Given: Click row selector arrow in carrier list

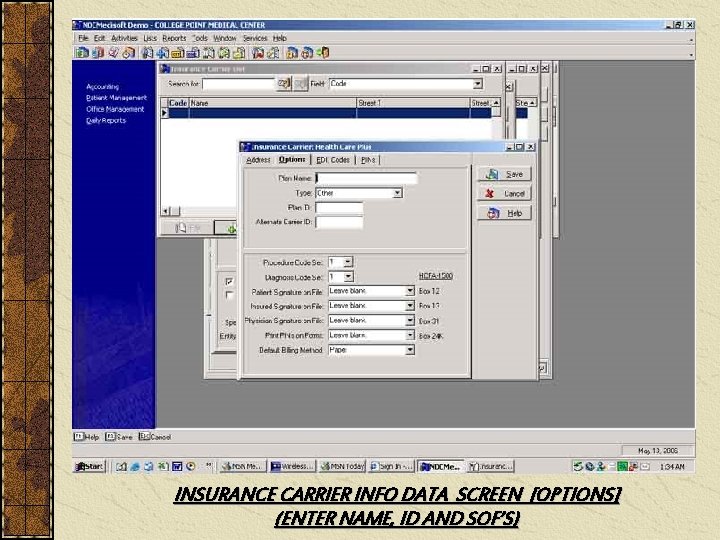Looking at the screenshot, I should tap(164, 113).
